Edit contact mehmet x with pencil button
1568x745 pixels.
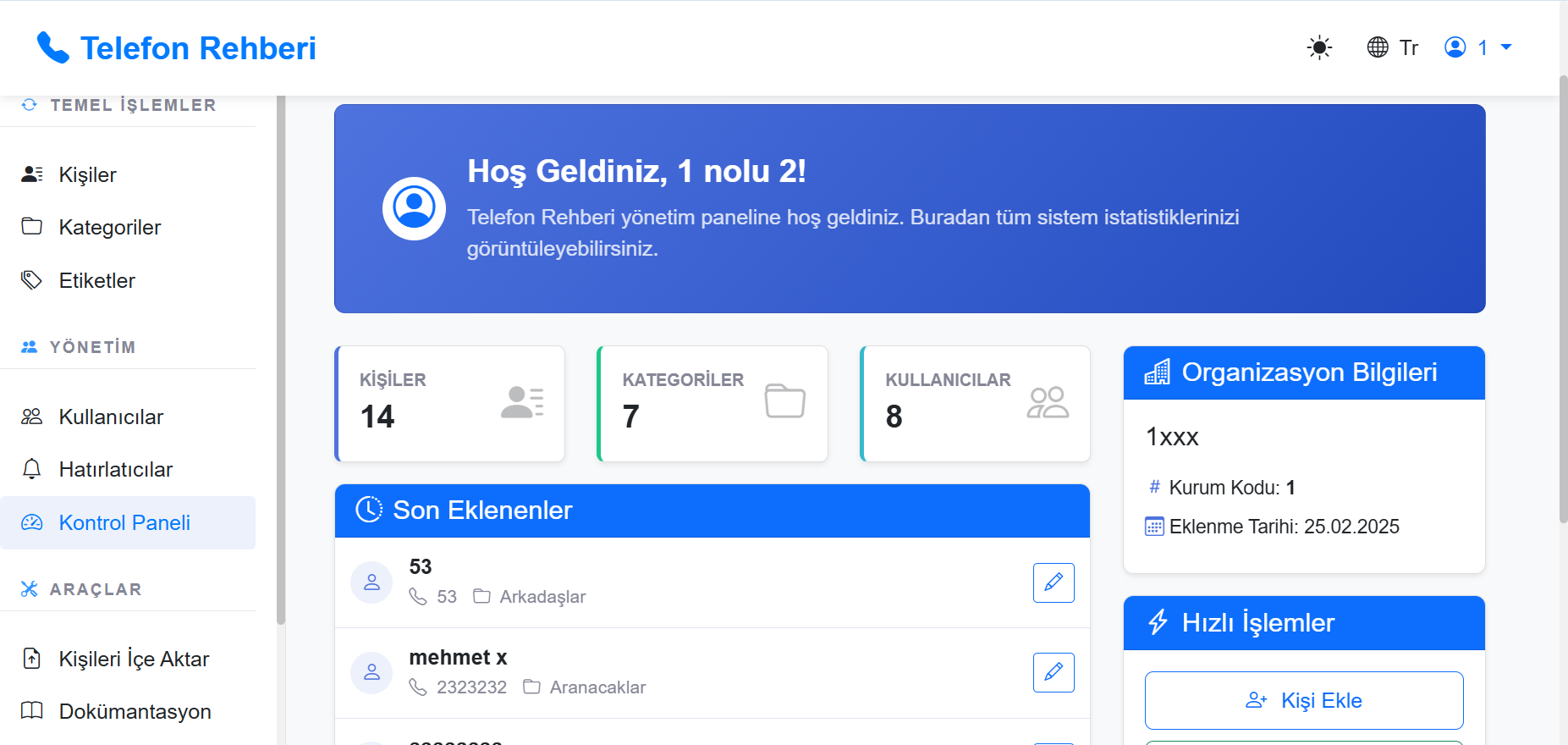coord(1054,672)
